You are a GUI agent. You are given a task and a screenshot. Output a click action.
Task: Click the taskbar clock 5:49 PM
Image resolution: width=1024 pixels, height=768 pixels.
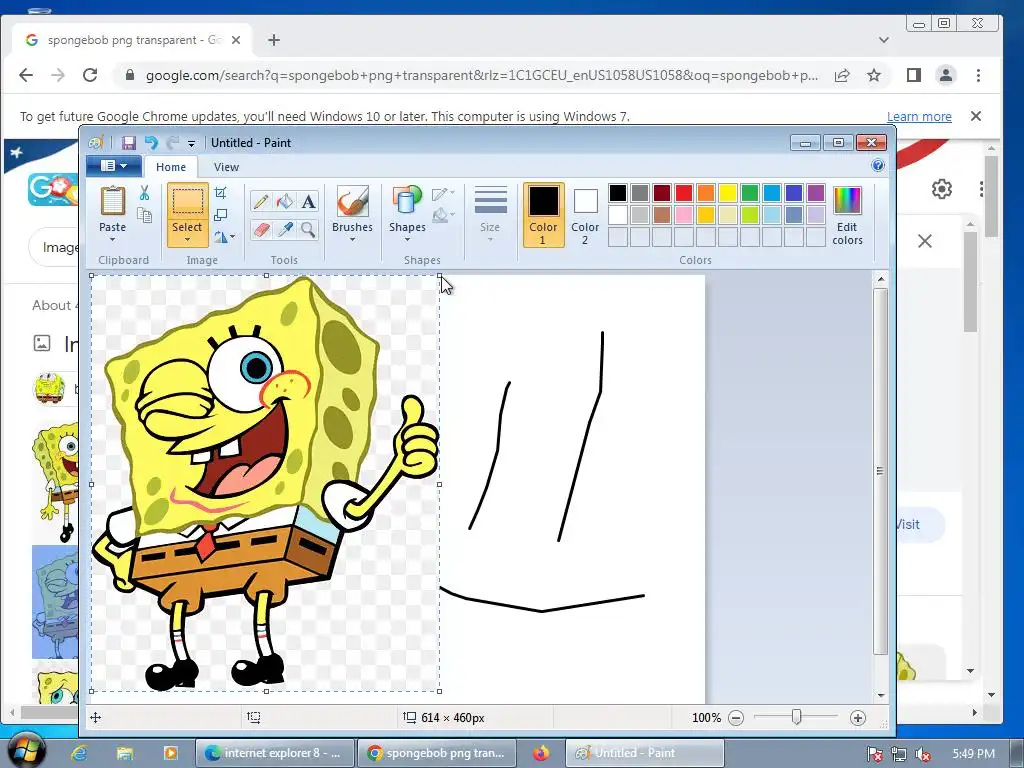pyautogui.click(x=973, y=754)
